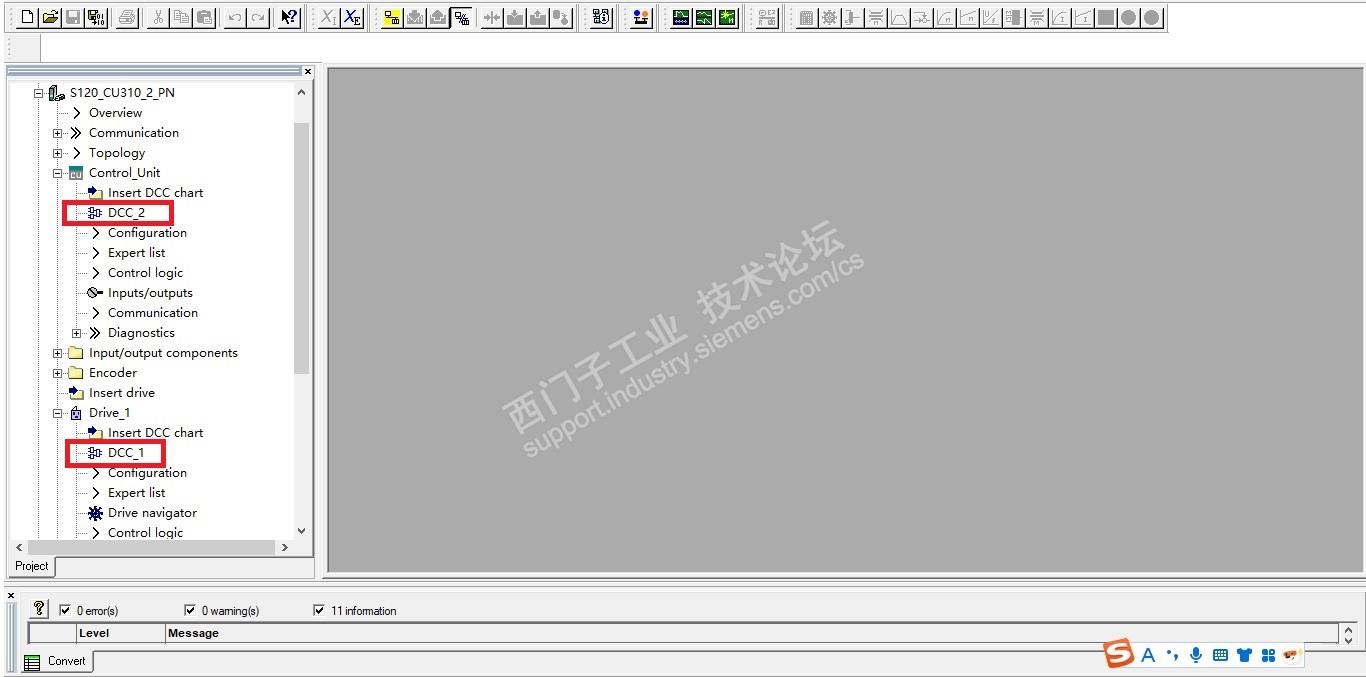Viewport: 1366px width, 677px height.
Task: Select the Convert tab in the output window
Action: coord(56,661)
